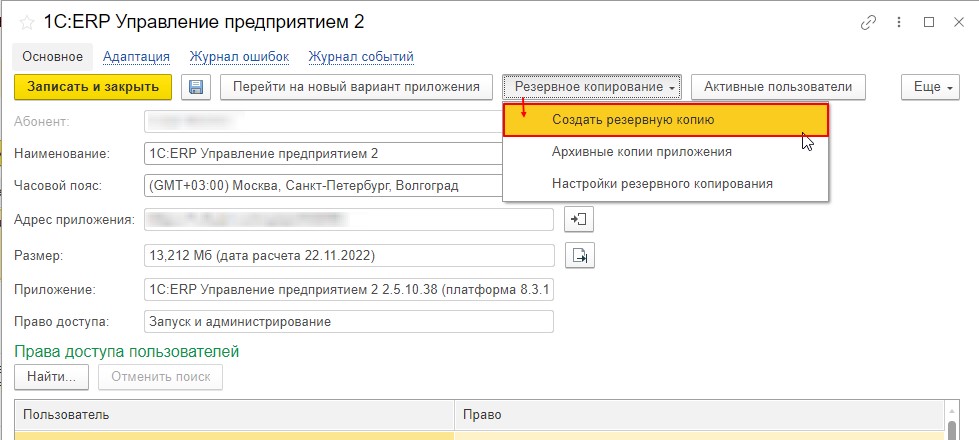Image resolution: width=979 pixels, height=440 pixels.
Task: Click Перейти на новый вариант приложения
Action: tap(356, 87)
